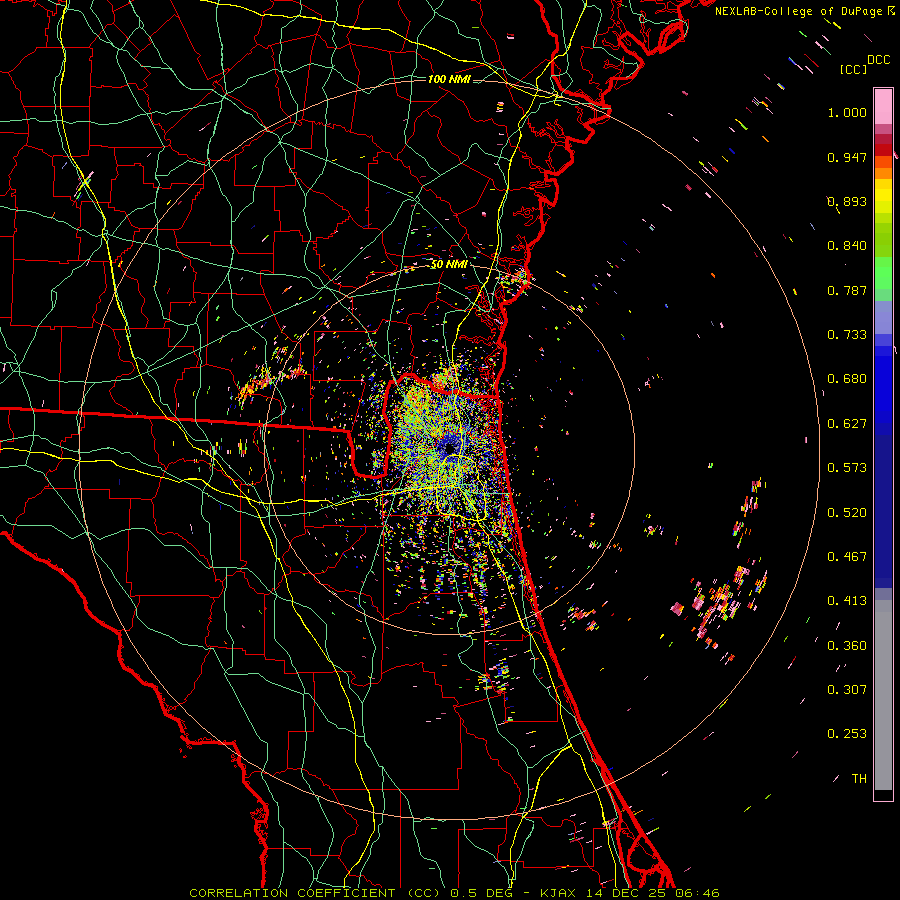Select the 0.947 scale value
900x900 pixels.
(x=847, y=157)
